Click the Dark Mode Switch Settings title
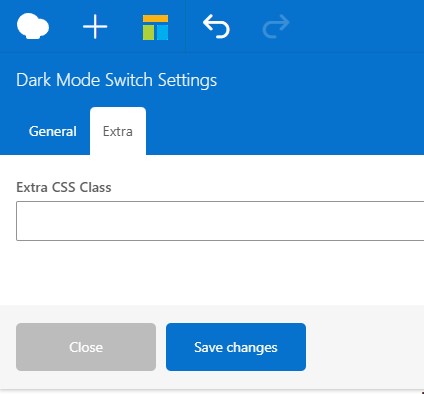424x394 pixels. (116, 80)
